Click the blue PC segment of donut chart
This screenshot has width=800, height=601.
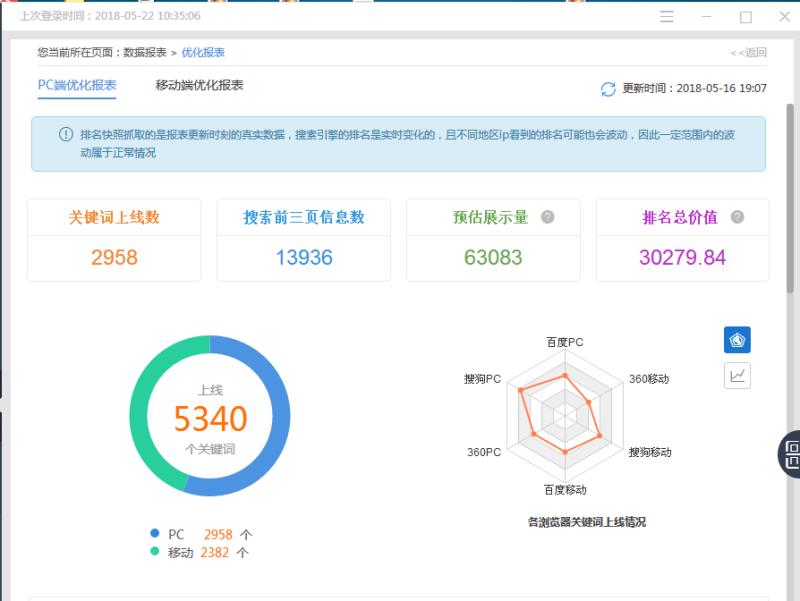[x=280, y=416]
